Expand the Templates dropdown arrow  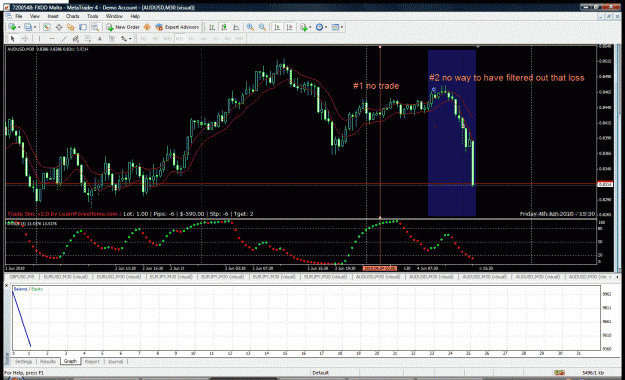[342, 27]
